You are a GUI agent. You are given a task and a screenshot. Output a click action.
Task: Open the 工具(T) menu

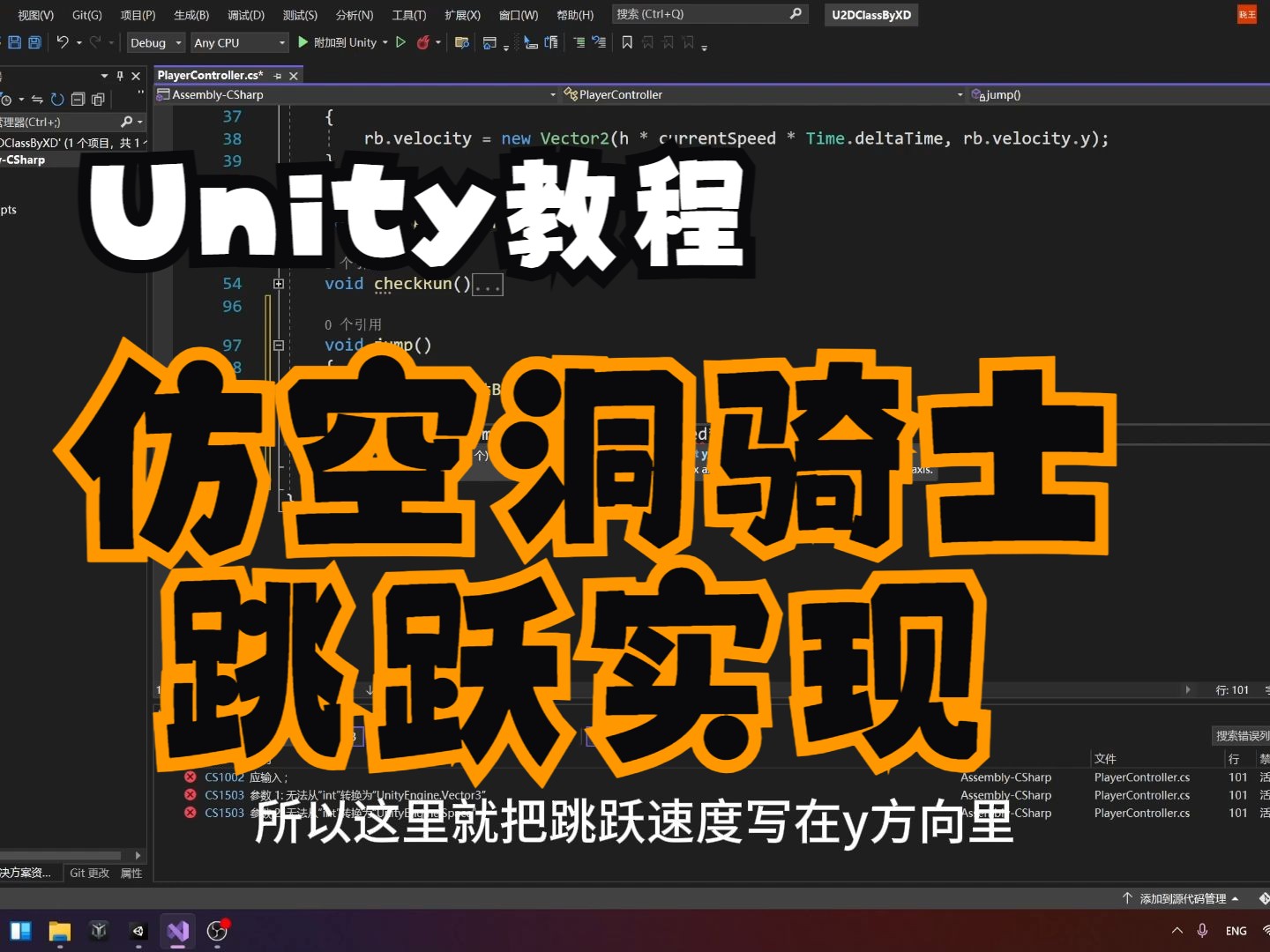408,14
